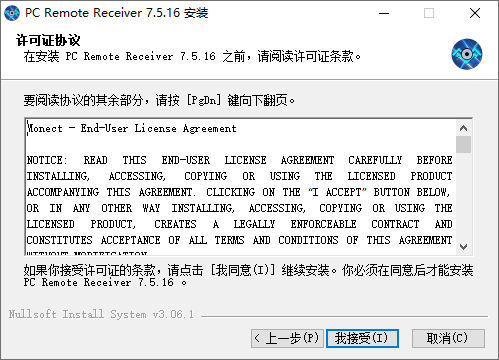Click scrollbar track below the thumb
Image resolution: width=499 pixels, height=360 pixels.
463,196
